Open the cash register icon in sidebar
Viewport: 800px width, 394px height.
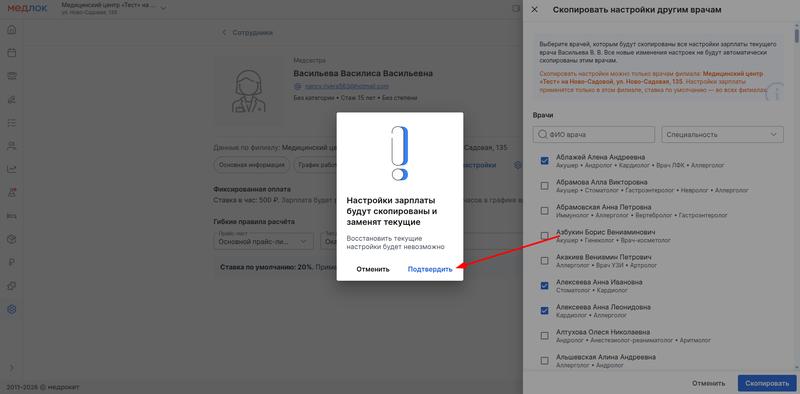11,76
